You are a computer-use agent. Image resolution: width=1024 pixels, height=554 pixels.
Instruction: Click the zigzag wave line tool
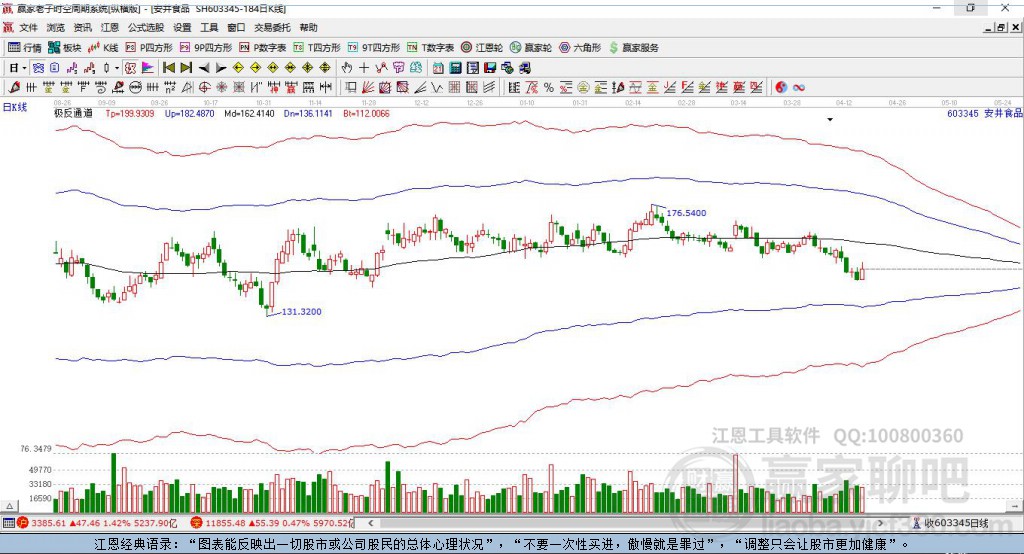point(437,88)
